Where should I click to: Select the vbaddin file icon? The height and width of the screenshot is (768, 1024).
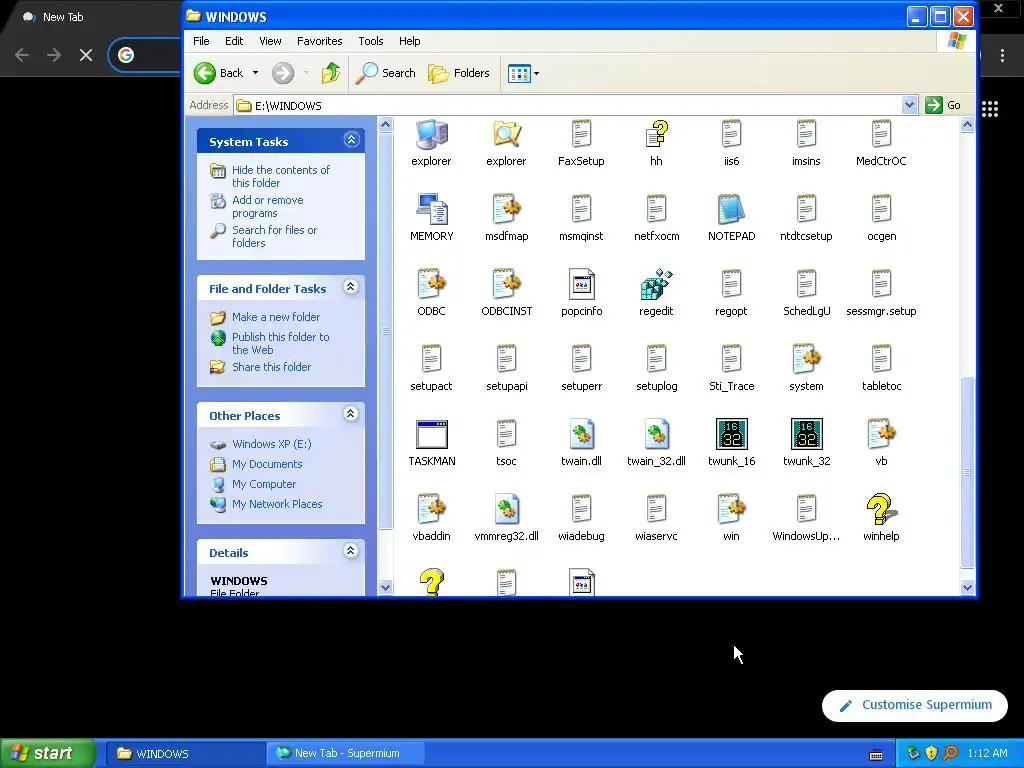pyautogui.click(x=432, y=509)
